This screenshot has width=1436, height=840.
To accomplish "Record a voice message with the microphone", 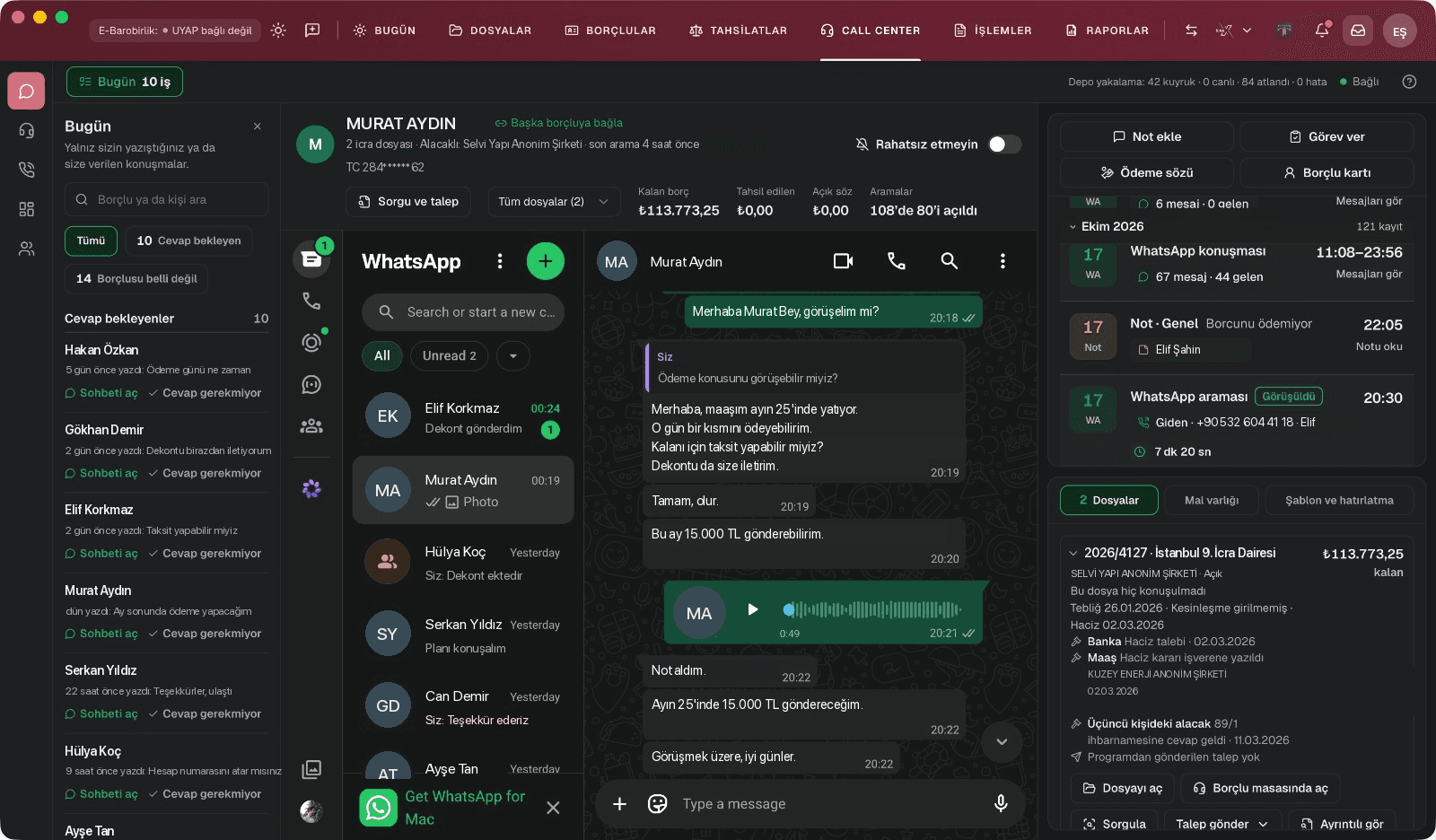I will (x=1001, y=804).
